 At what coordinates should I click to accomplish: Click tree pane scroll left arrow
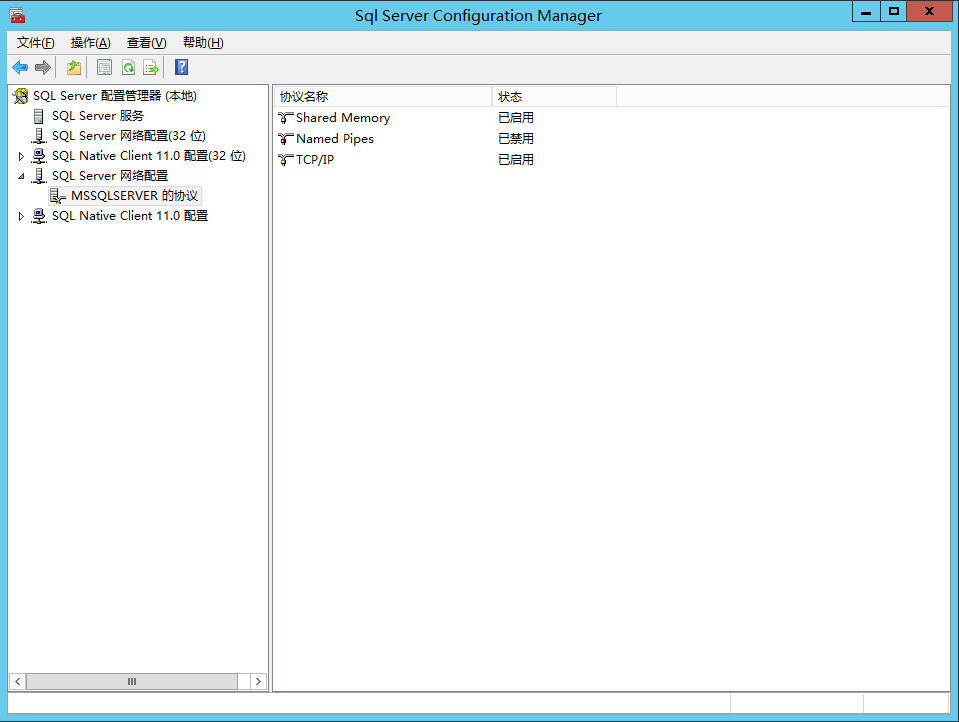[18, 682]
